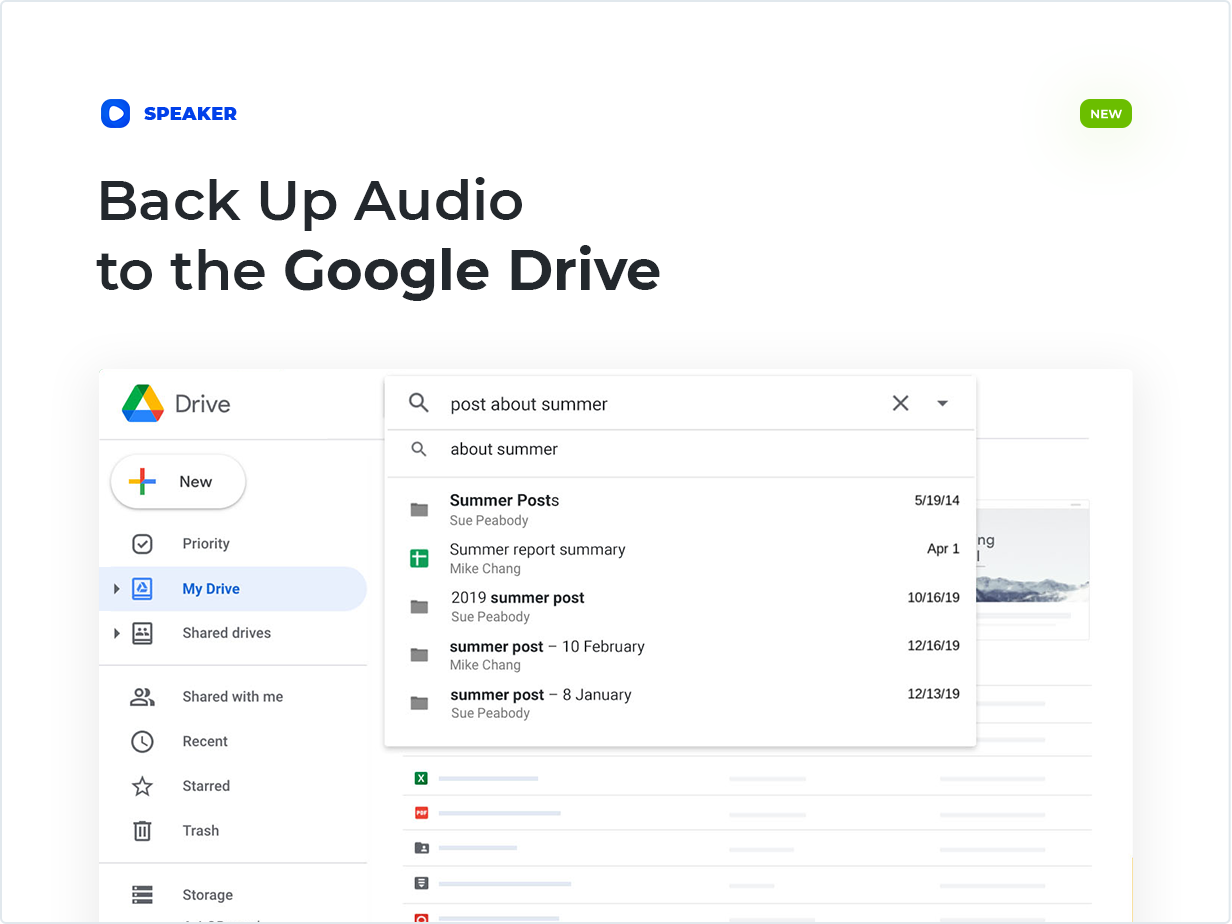Viewport: 1232px width, 924px height.
Task: Click the green Sheets icon for Summer report
Action: [x=419, y=559]
